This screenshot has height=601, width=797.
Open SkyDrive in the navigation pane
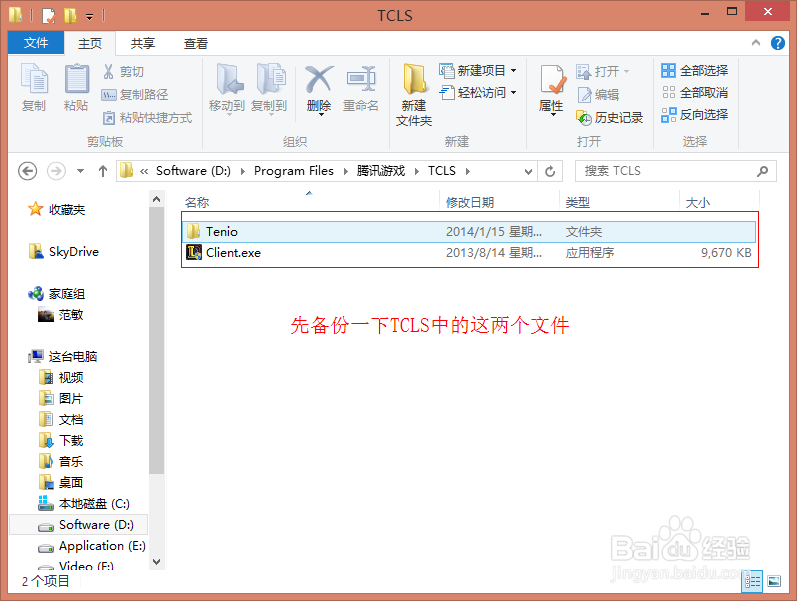click(64, 252)
